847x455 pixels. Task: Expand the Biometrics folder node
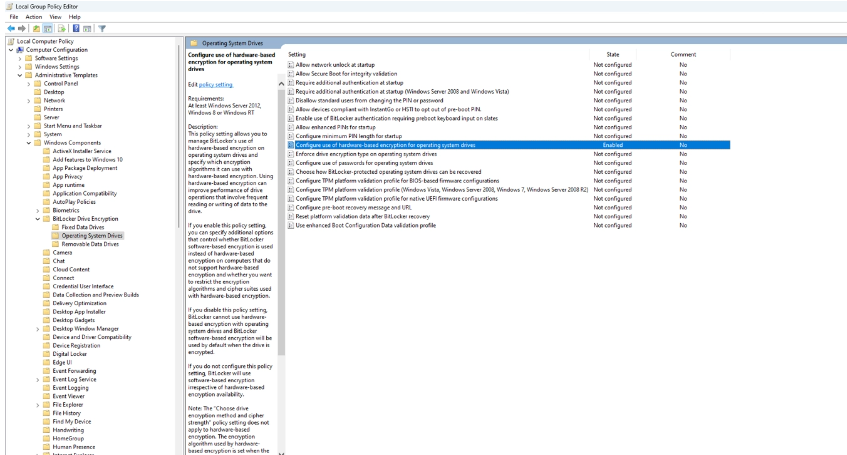(38, 210)
